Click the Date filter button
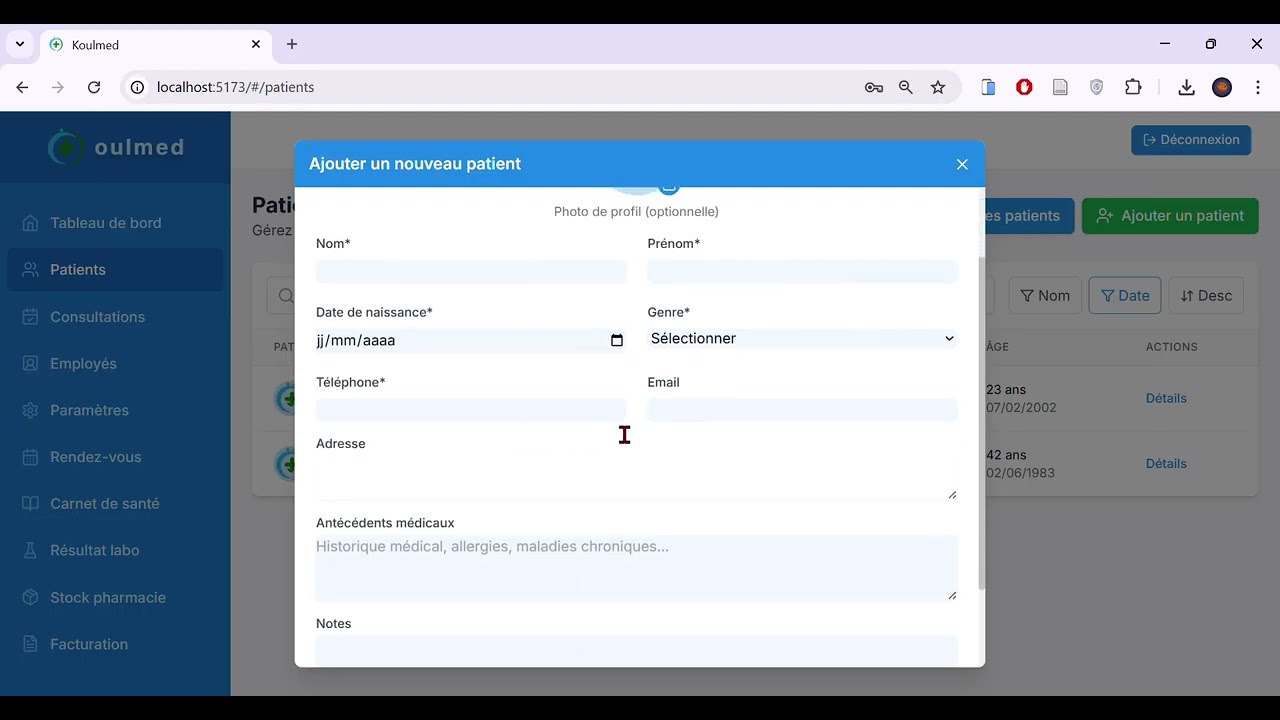Image resolution: width=1280 pixels, height=720 pixels. coord(1125,296)
